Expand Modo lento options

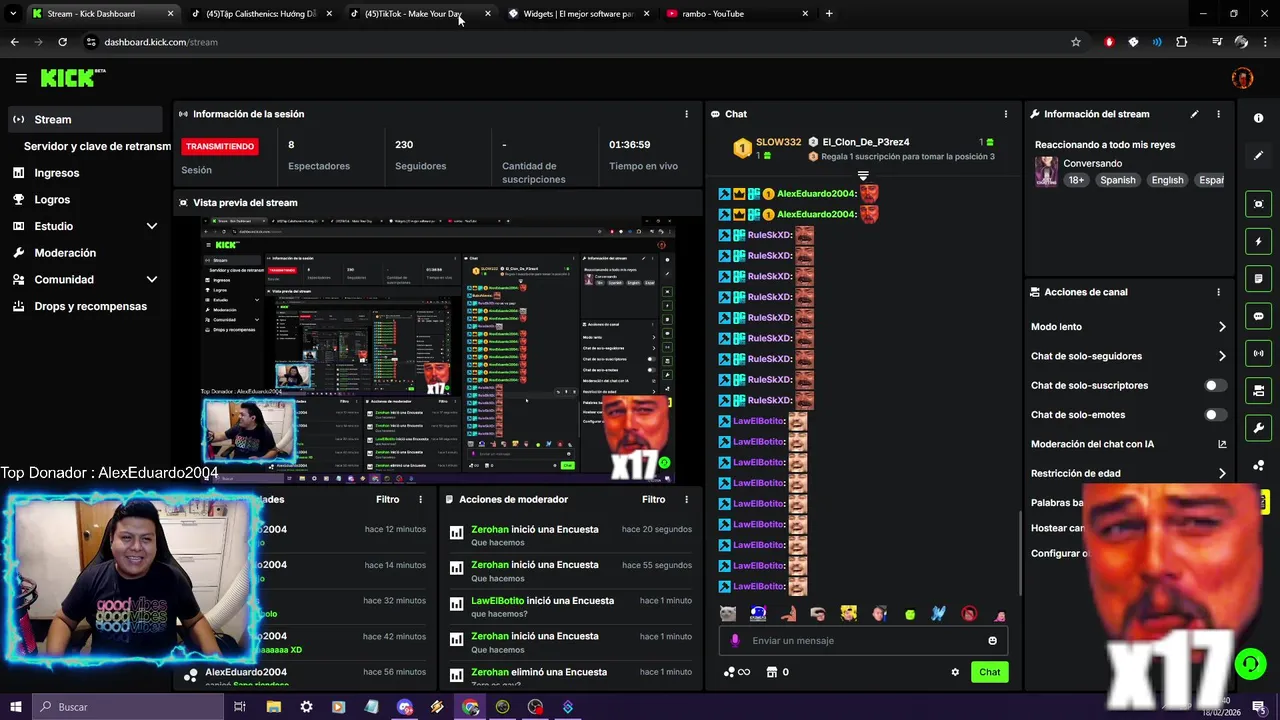pyautogui.click(x=1222, y=327)
